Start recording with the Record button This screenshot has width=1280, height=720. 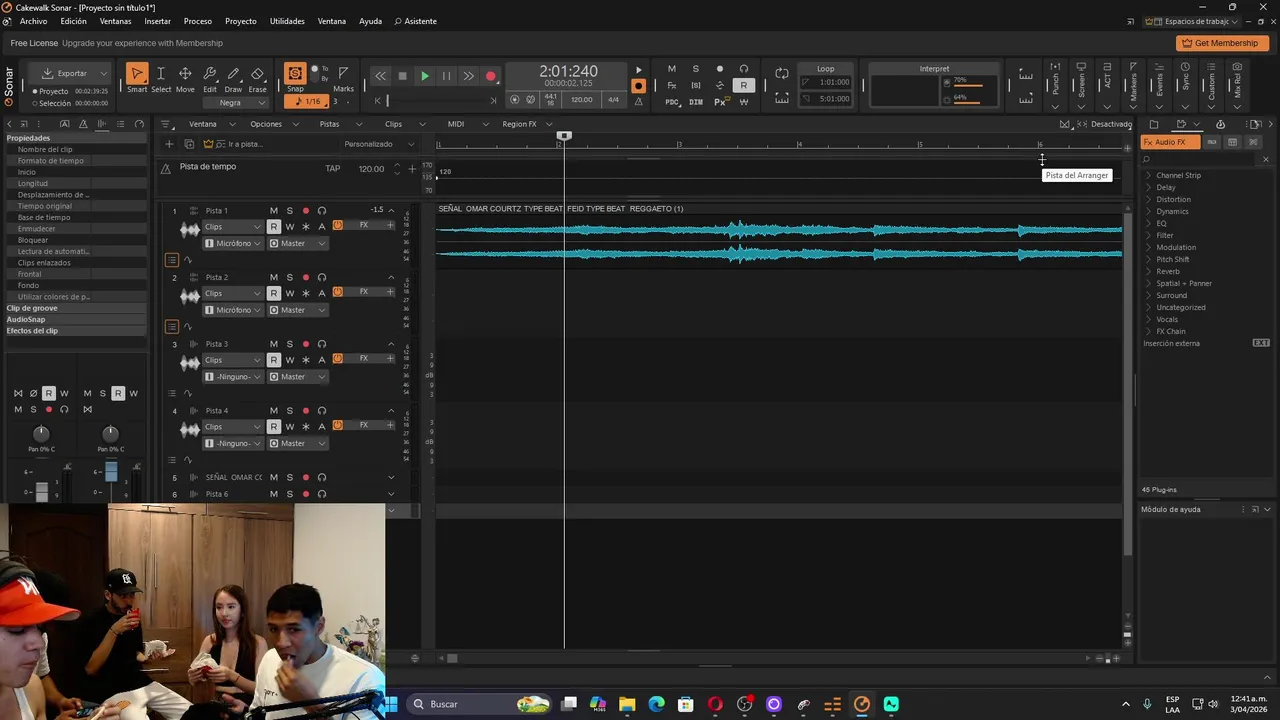coord(490,76)
